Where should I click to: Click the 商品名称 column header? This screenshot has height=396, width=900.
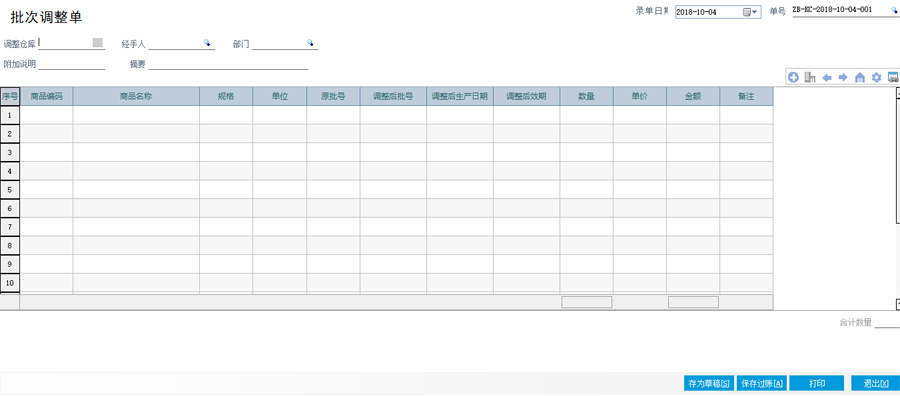136,96
